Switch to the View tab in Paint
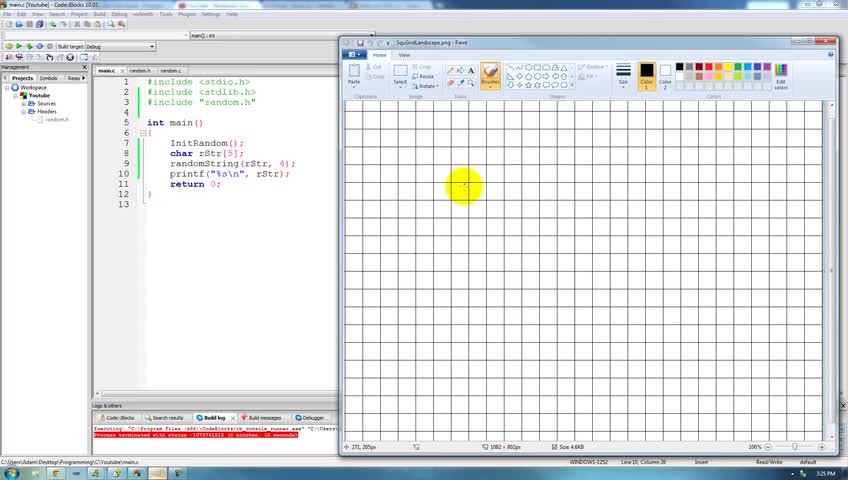Screen dimensions: 848x480 pyautogui.click(x=404, y=55)
